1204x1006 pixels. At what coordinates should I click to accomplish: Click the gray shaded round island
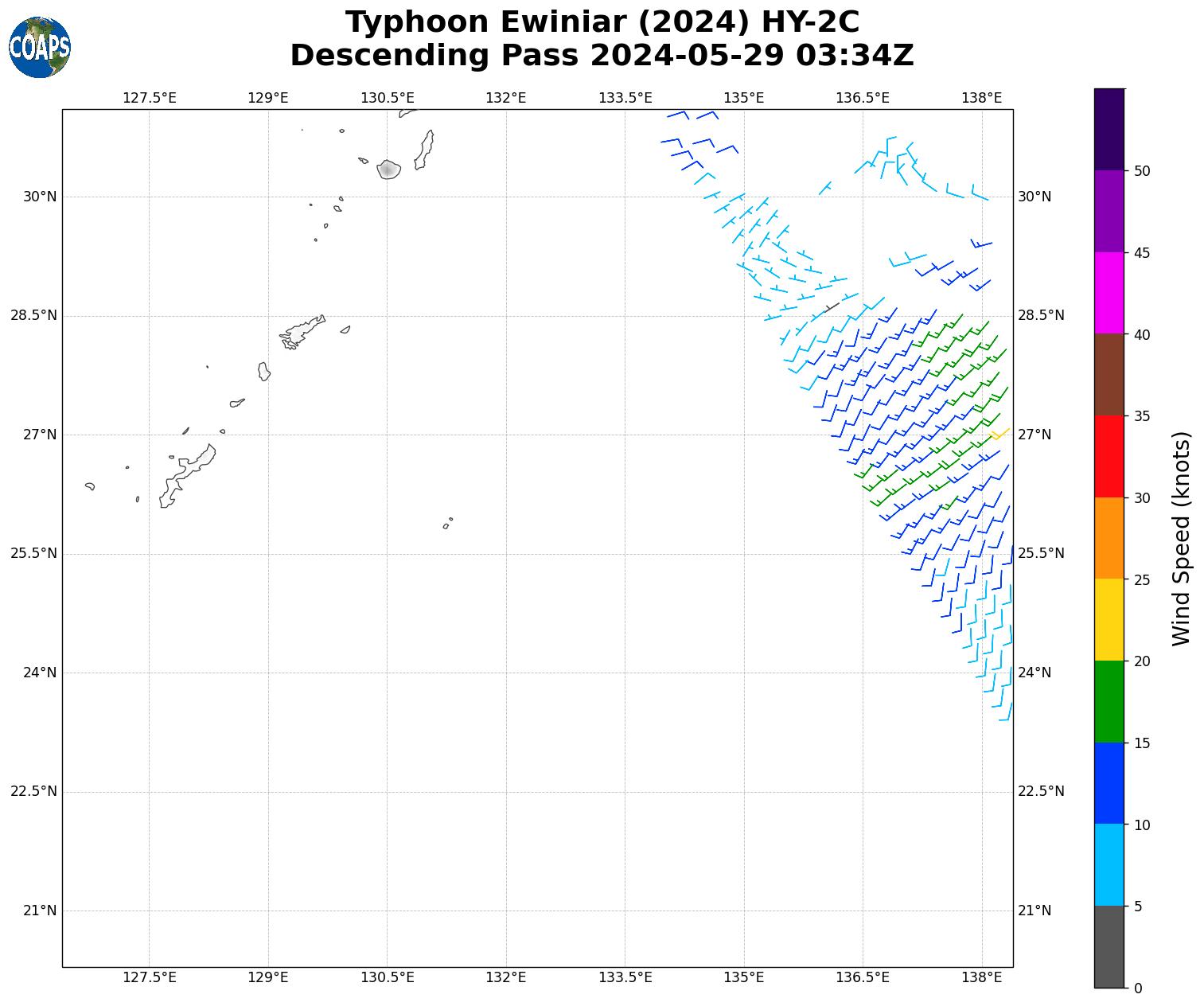click(388, 169)
